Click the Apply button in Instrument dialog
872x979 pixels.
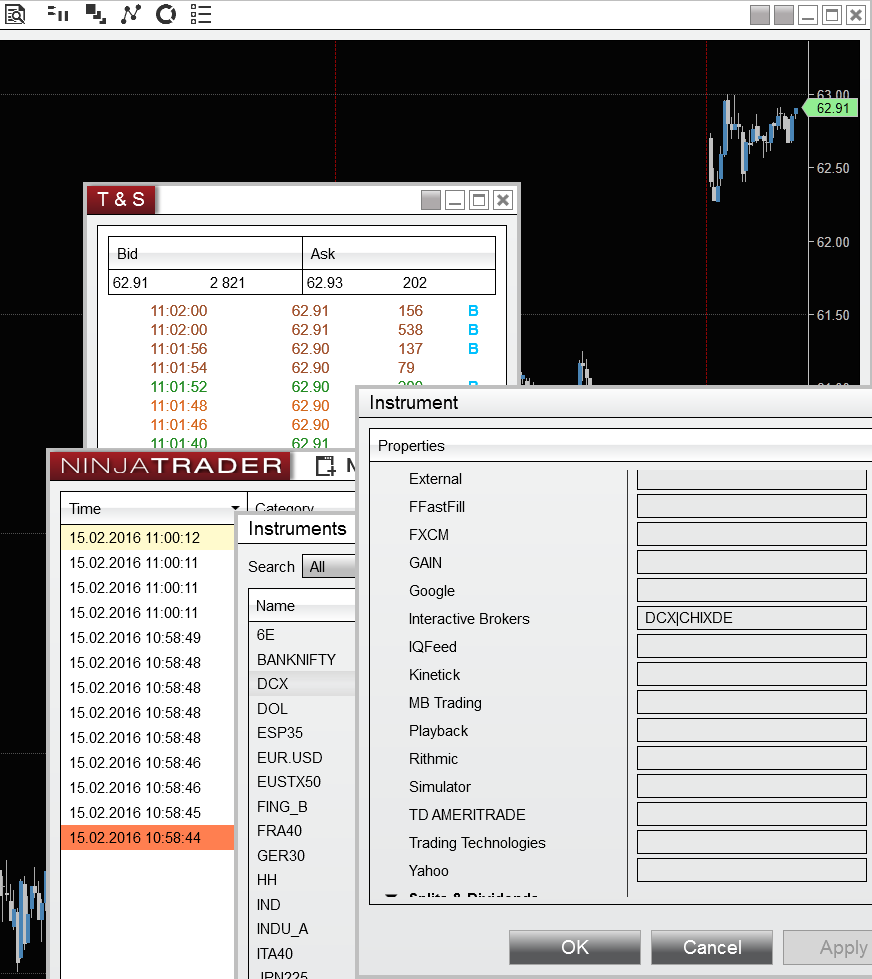point(828,947)
